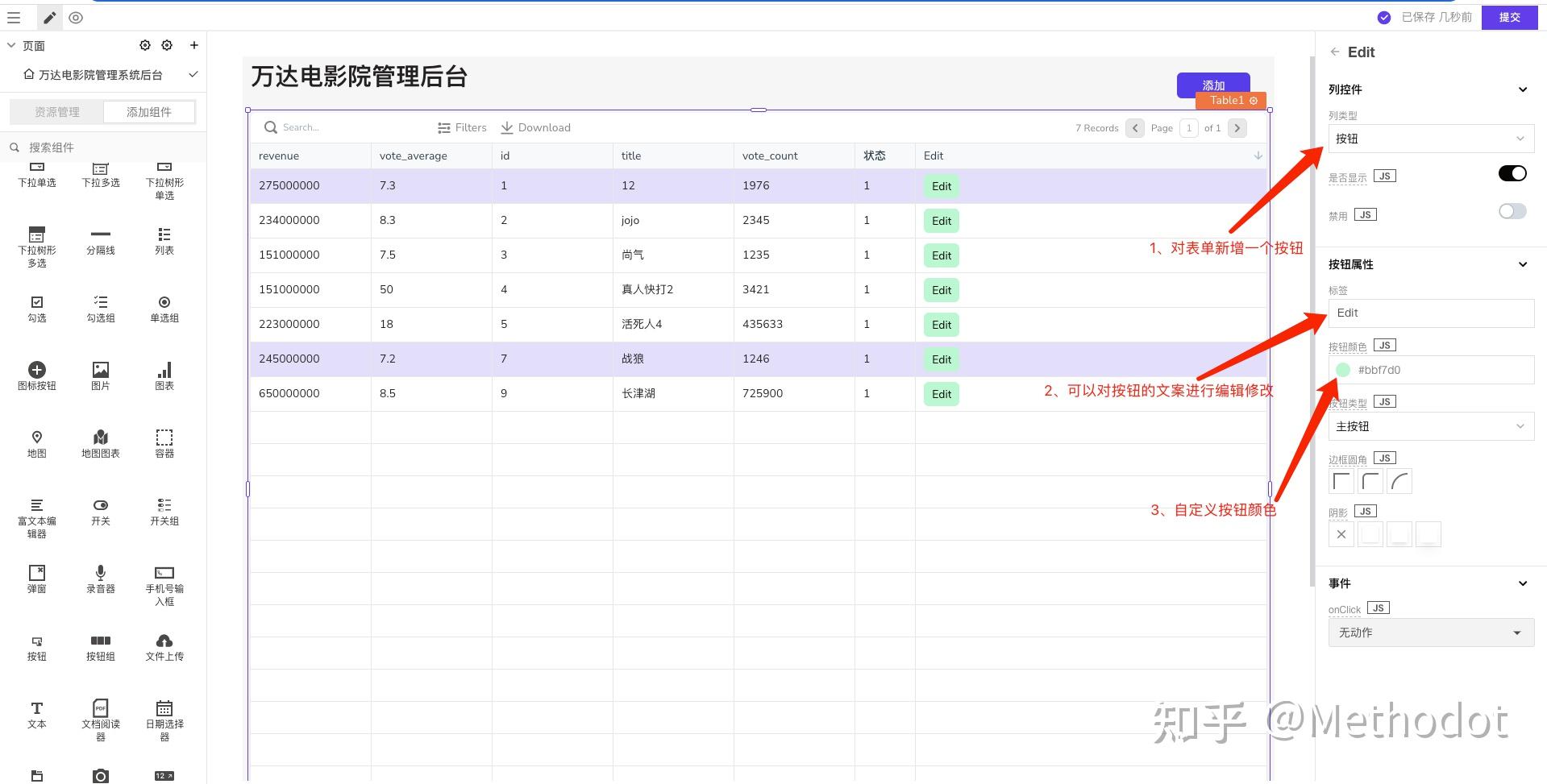Toggle JS mode for onClick
The height and width of the screenshot is (784, 1547).
(x=1379, y=608)
